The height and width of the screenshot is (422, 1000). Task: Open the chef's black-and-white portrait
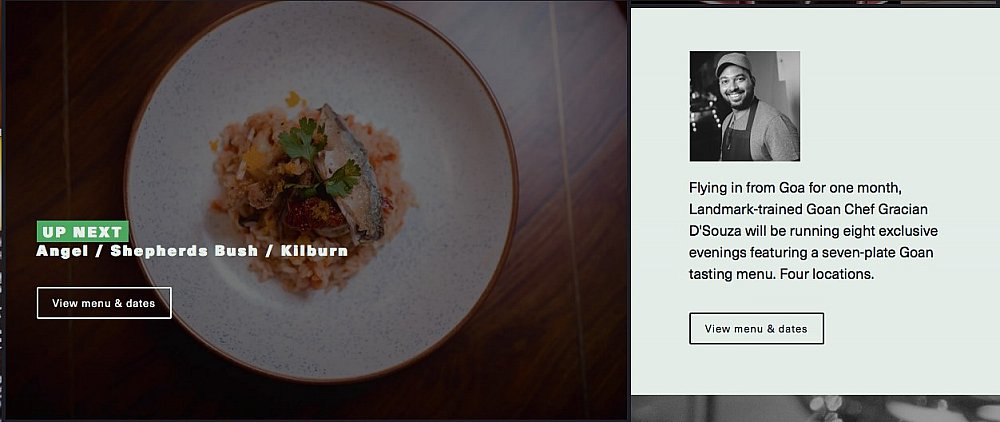(x=744, y=106)
